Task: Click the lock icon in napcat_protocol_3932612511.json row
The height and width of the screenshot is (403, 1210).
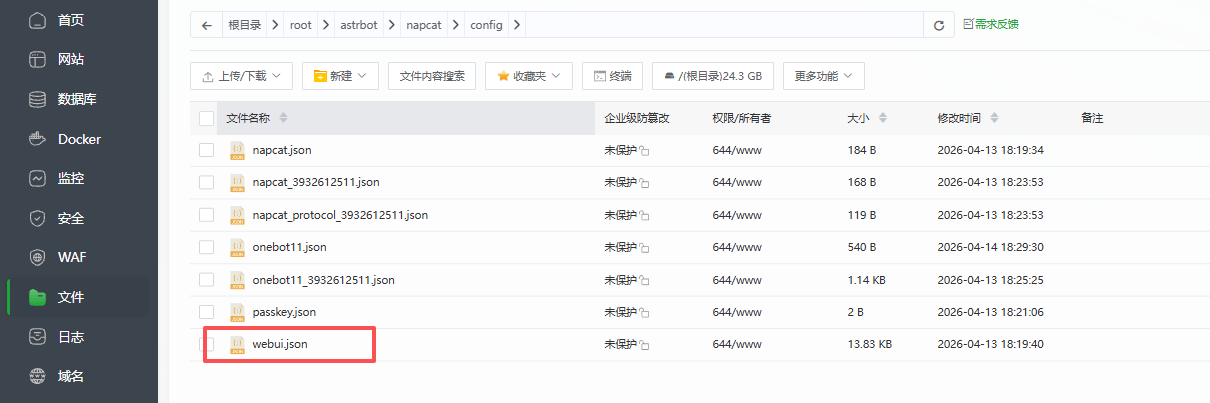Action: pyautogui.click(x=645, y=216)
